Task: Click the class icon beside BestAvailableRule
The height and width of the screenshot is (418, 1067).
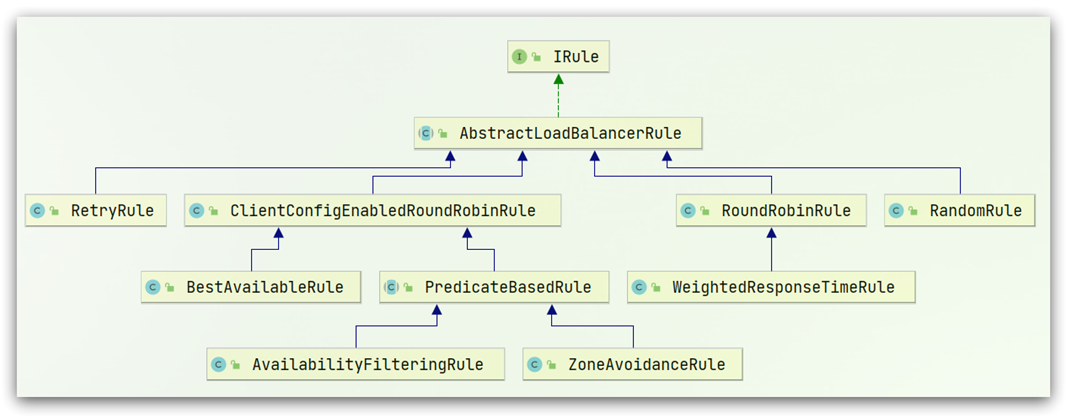Action: (x=153, y=287)
